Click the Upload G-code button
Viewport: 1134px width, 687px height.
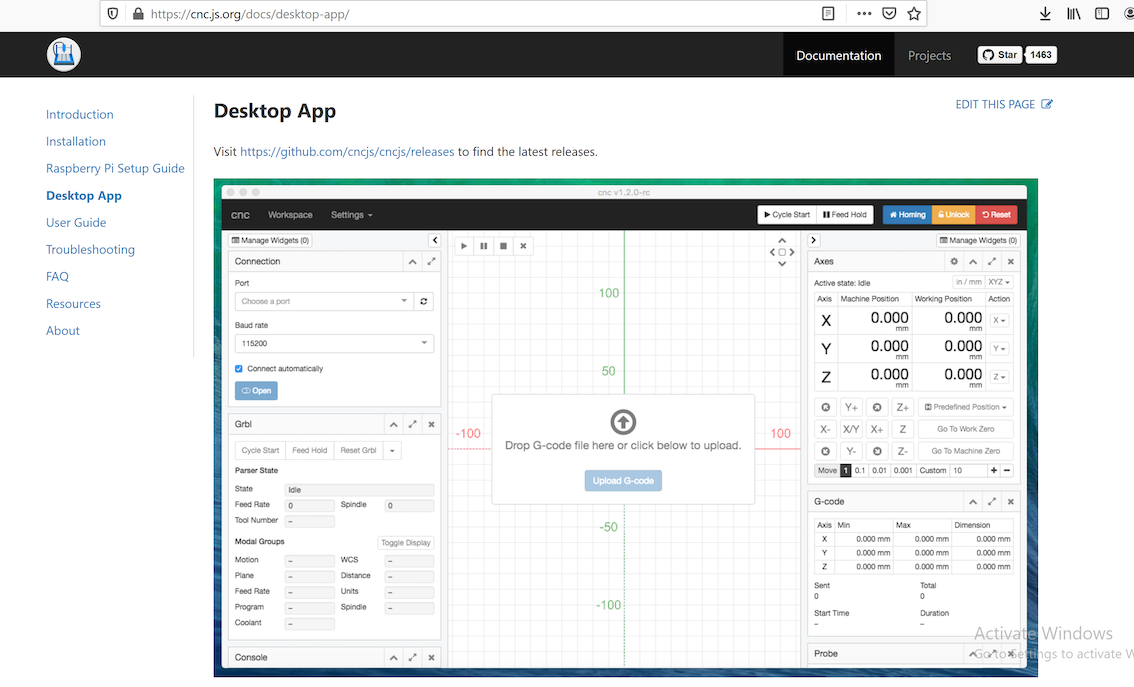click(x=623, y=481)
